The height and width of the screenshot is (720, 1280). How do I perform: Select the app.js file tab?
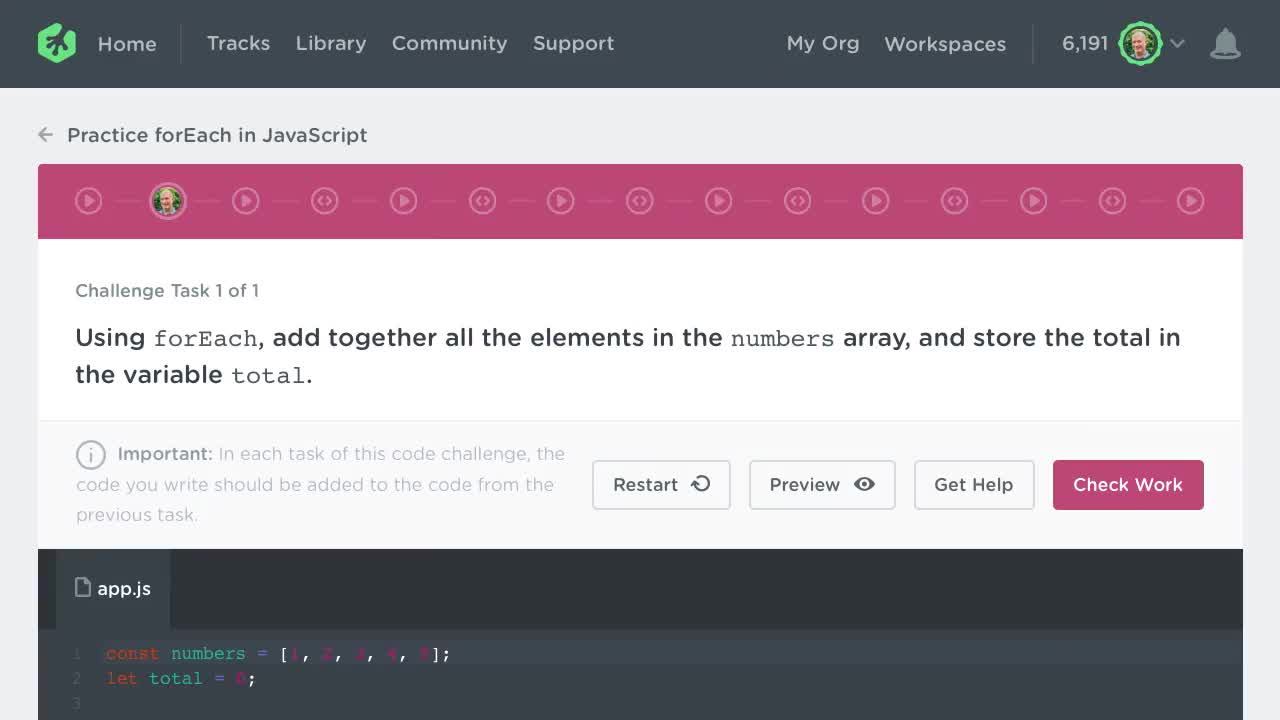click(x=113, y=588)
